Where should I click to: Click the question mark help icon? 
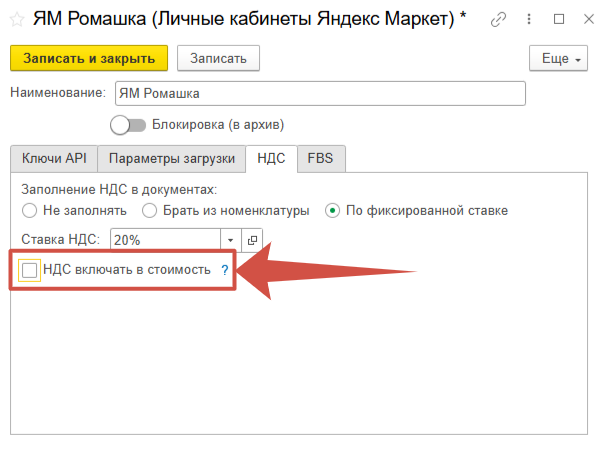tap(225, 270)
